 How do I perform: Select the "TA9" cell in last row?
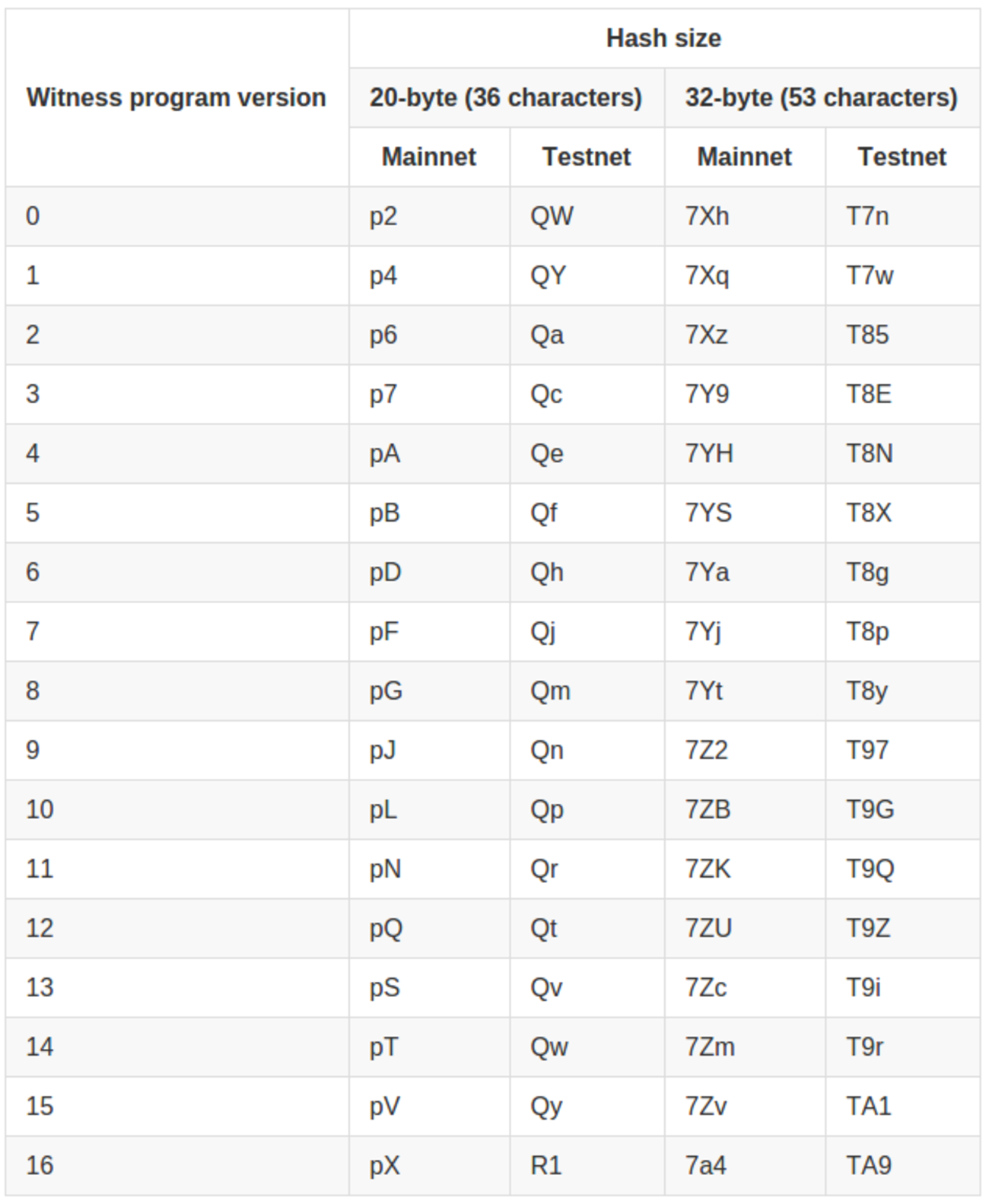[869, 1165]
